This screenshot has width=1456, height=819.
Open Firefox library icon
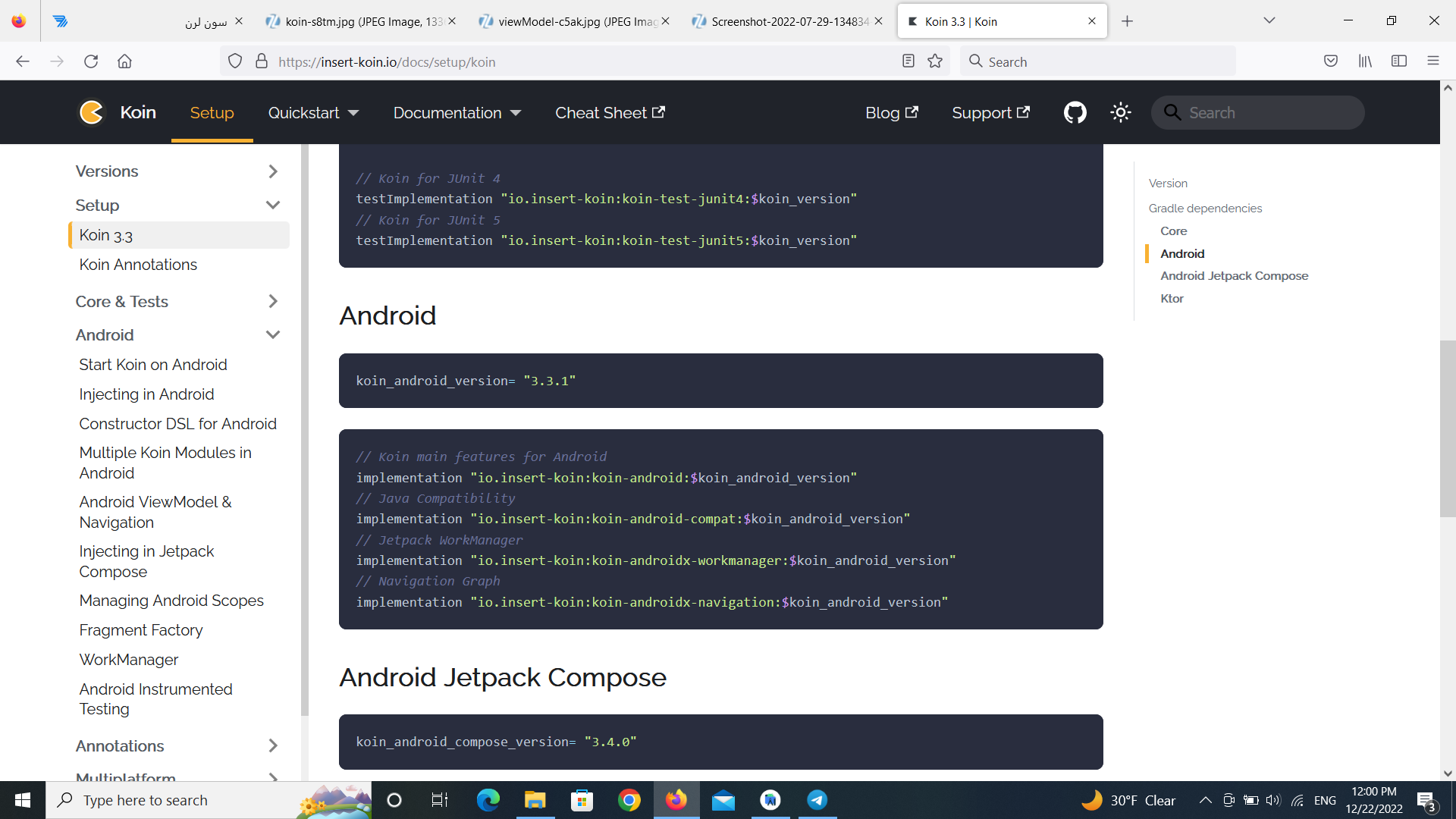click(1365, 61)
